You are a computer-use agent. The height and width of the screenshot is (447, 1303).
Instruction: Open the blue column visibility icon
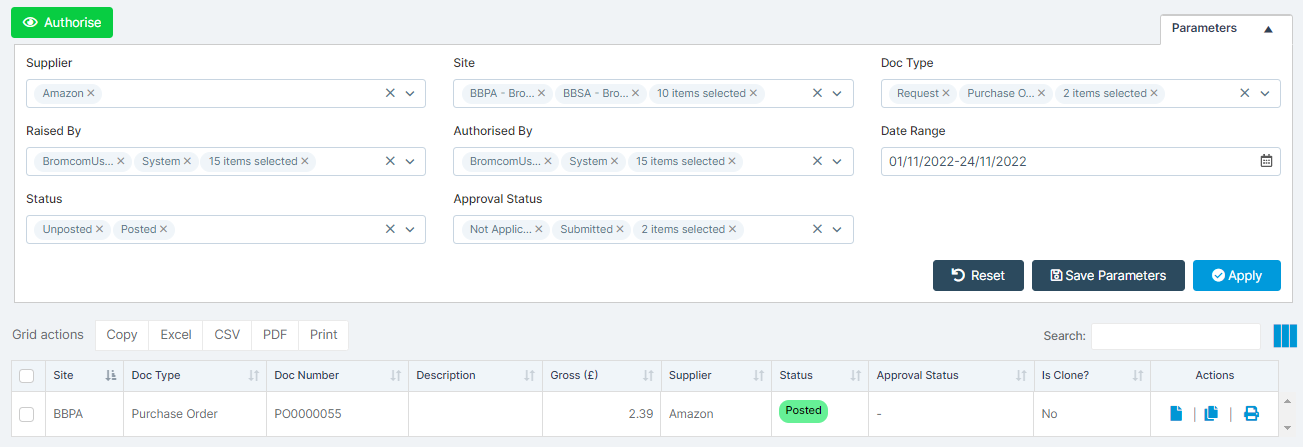pos(1285,336)
